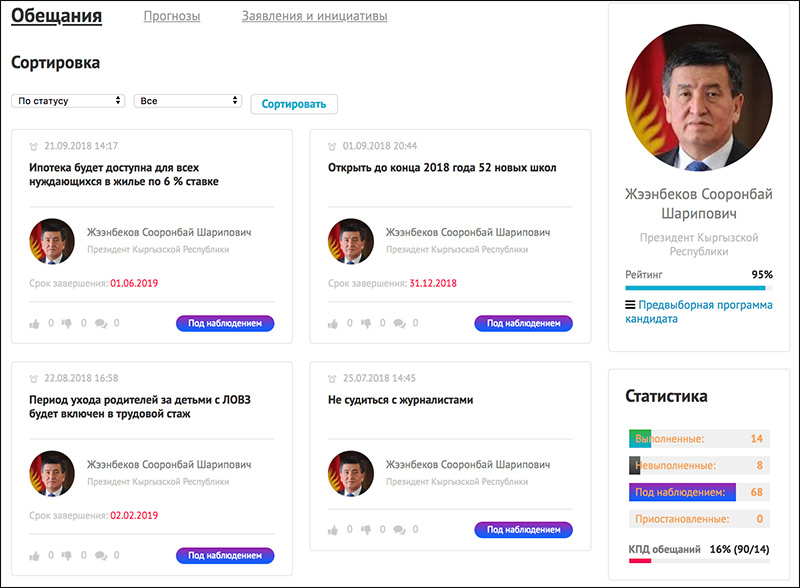
Task: Select Выполненные row in Статистика
Action: pyautogui.click(x=698, y=439)
